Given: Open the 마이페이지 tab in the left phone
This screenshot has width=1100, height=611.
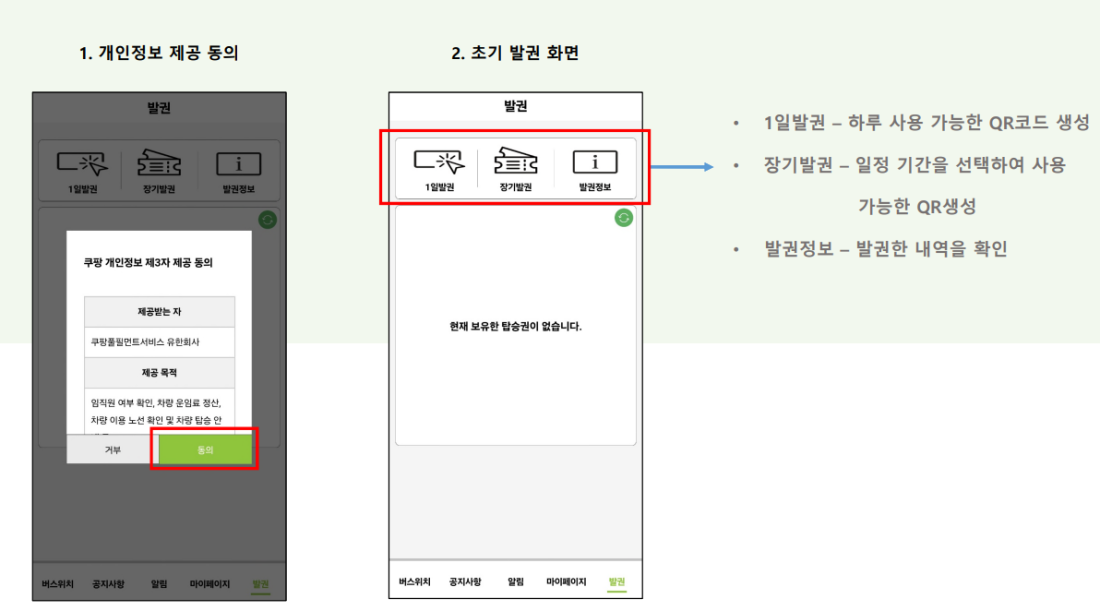Looking at the screenshot, I should coord(210,584).
